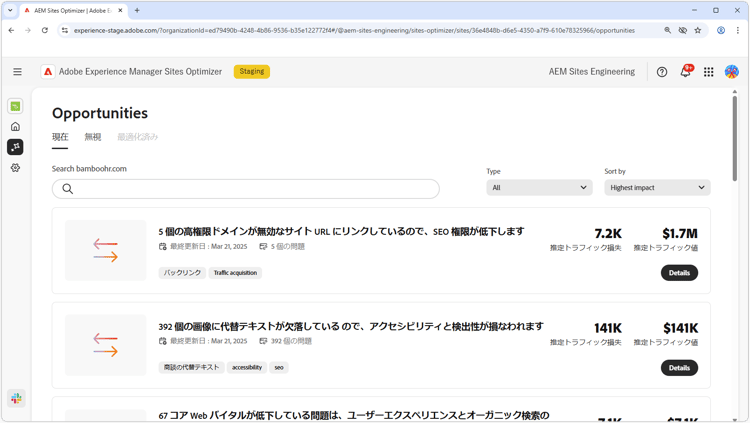The width and height of the screenshot is (750, 423).
Task: Open the Sort by Highest impact dropdown
Action: [657, 188]
